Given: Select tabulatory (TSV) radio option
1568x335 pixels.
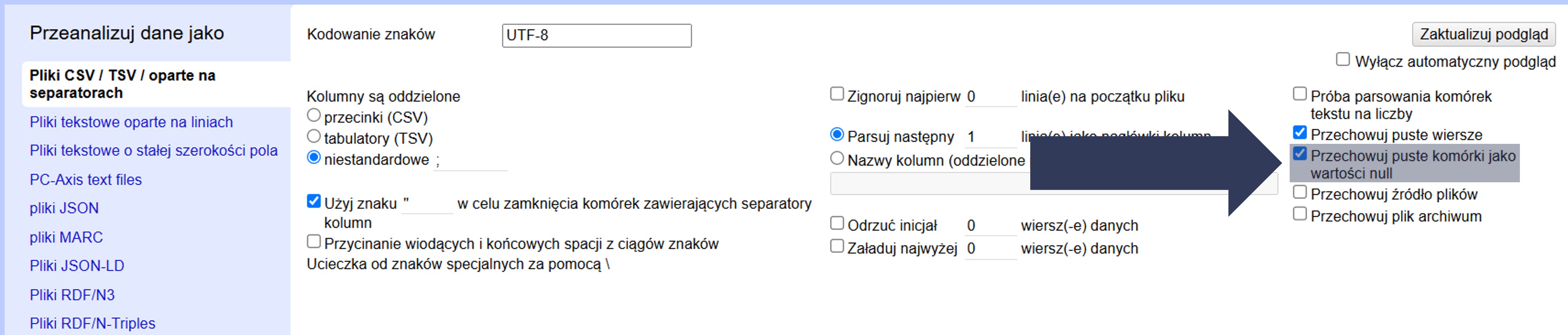Looking at the screenshot, I should coord(314,136).
